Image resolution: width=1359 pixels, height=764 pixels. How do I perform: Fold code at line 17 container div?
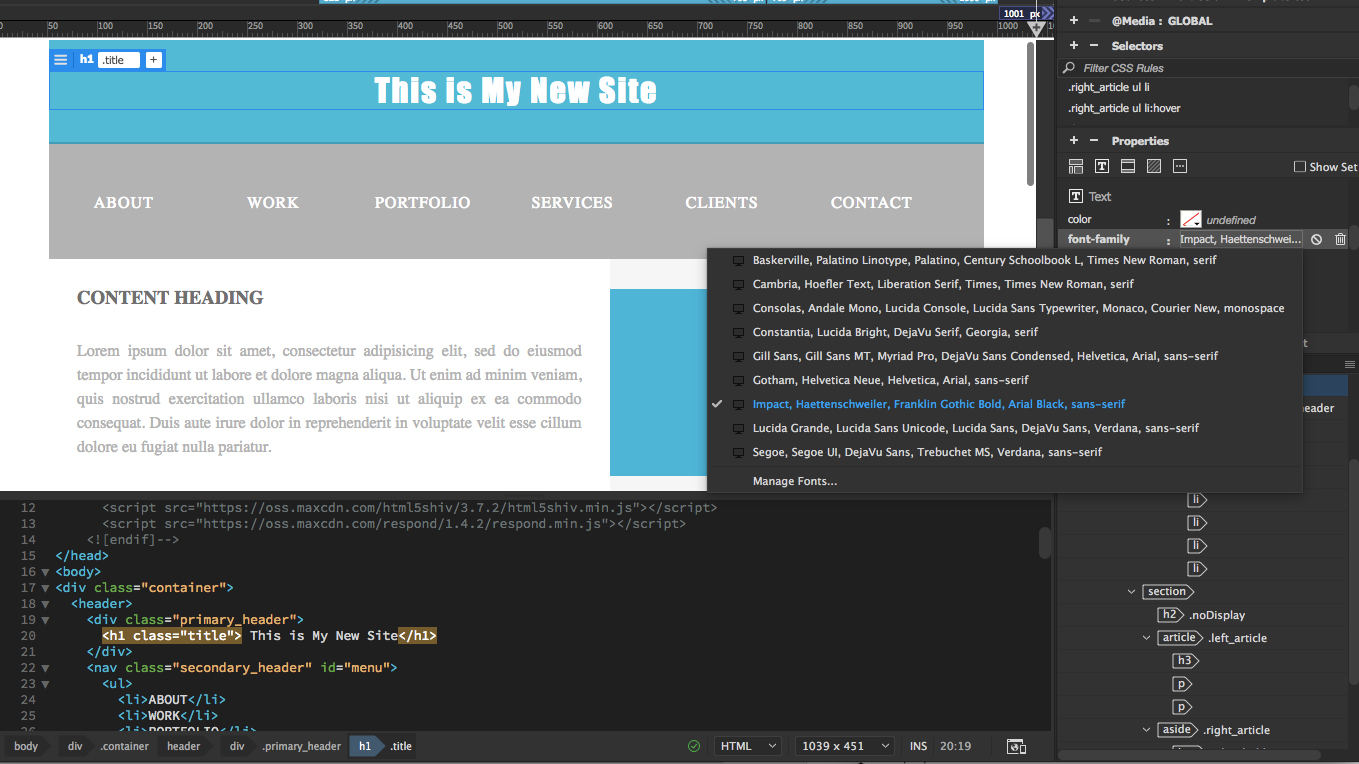tap(45, 588)
